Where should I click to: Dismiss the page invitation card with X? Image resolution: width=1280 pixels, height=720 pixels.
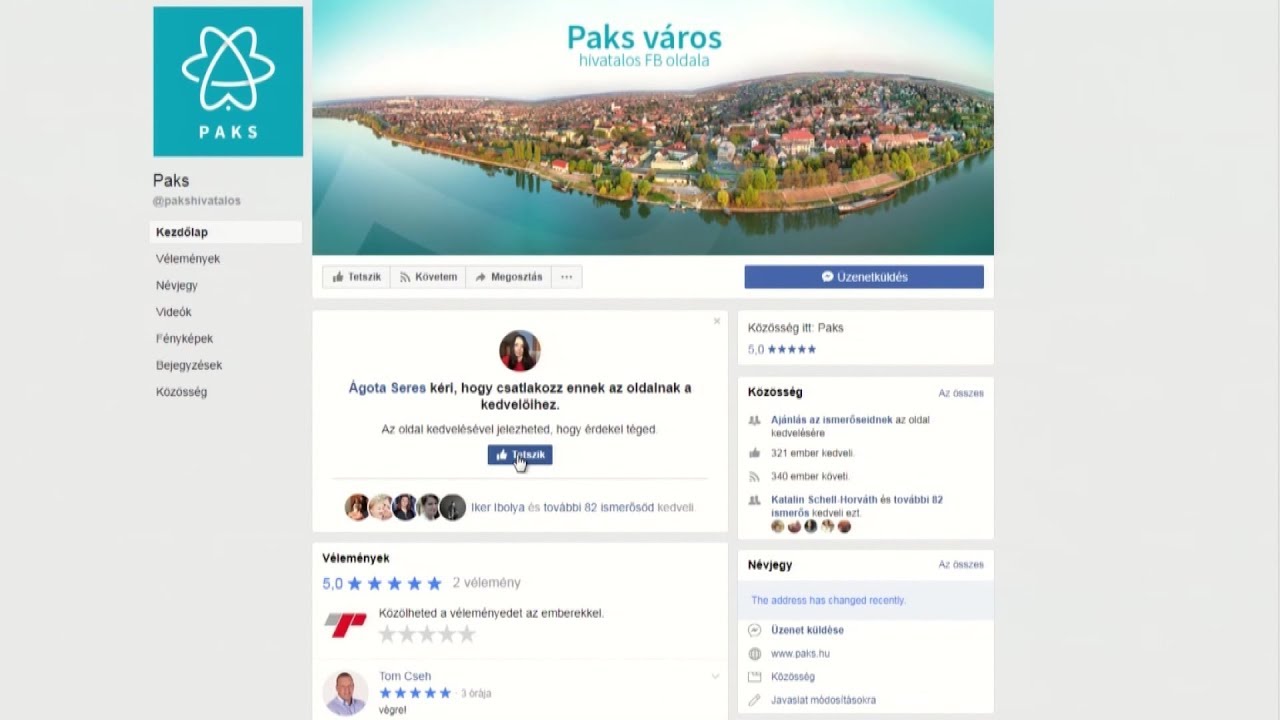coord(716,321)
